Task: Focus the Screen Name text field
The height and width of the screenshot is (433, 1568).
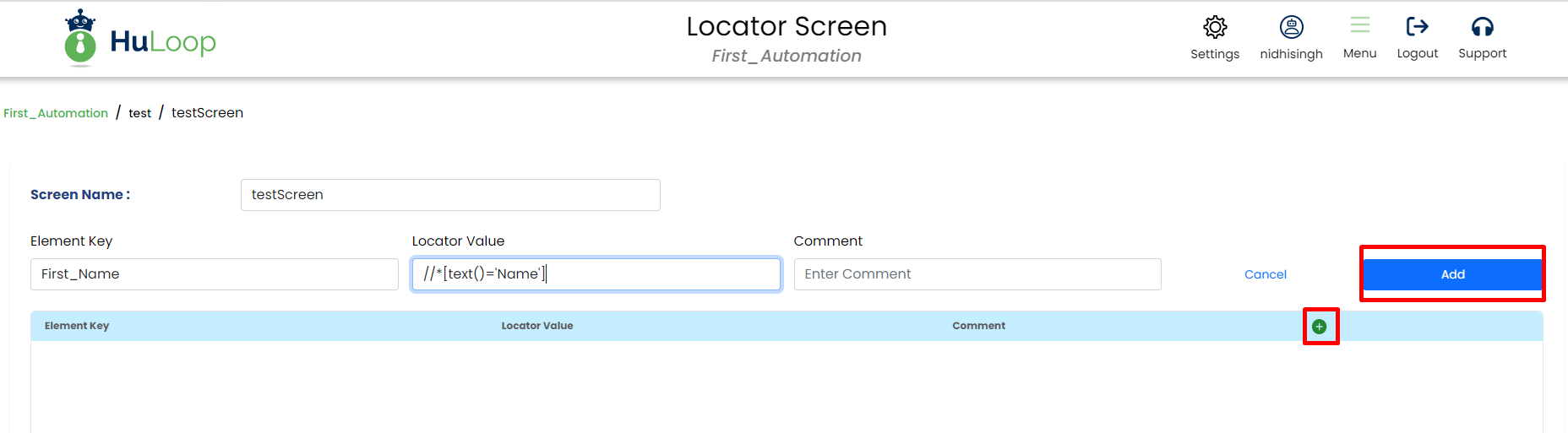Action: [450, 195]
